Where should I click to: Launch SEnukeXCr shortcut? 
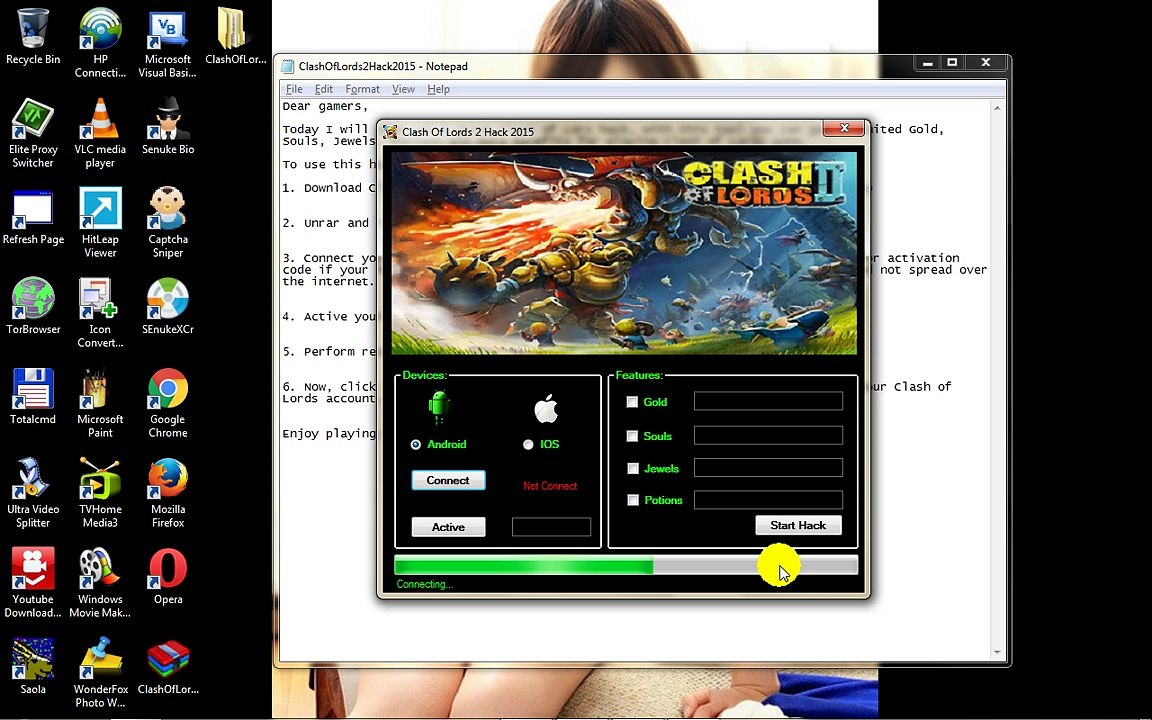tap(168, 306)
